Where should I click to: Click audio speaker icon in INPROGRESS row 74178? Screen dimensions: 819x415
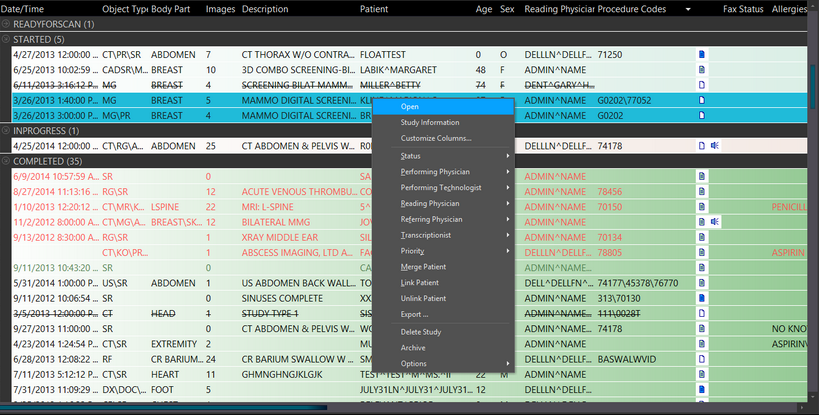[716, 146]
